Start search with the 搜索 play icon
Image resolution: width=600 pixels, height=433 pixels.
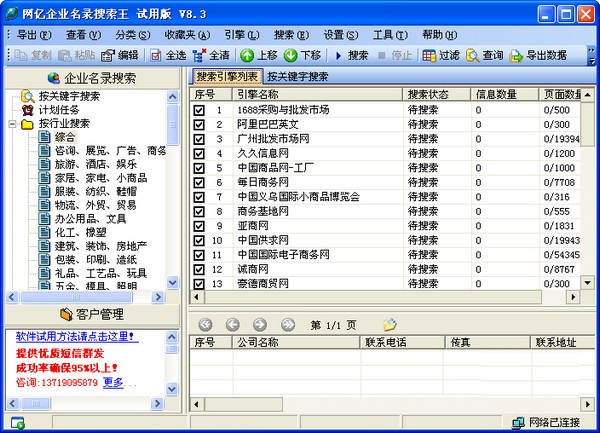click(x=338, y=56)
